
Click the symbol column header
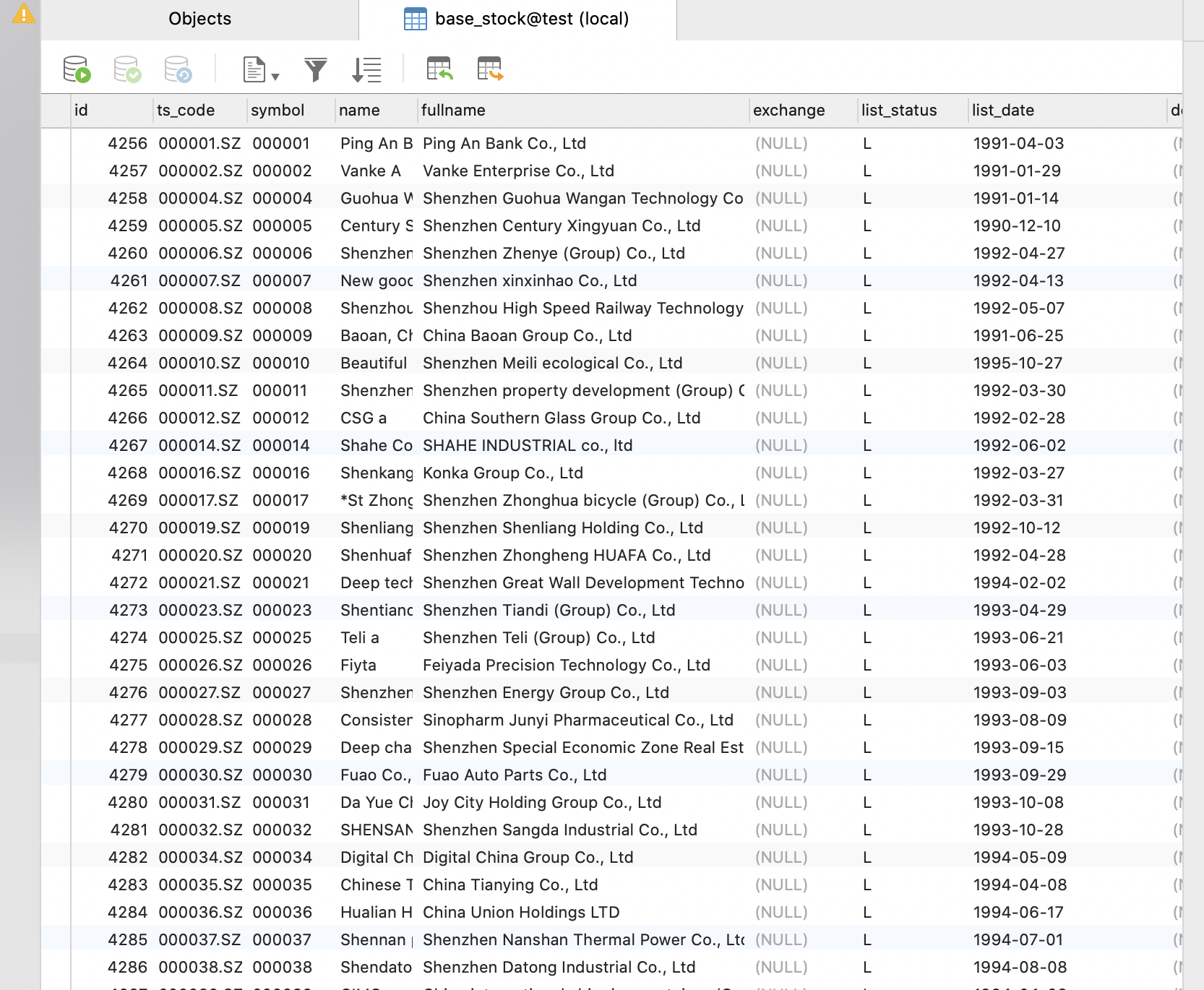tap(291, 111)
